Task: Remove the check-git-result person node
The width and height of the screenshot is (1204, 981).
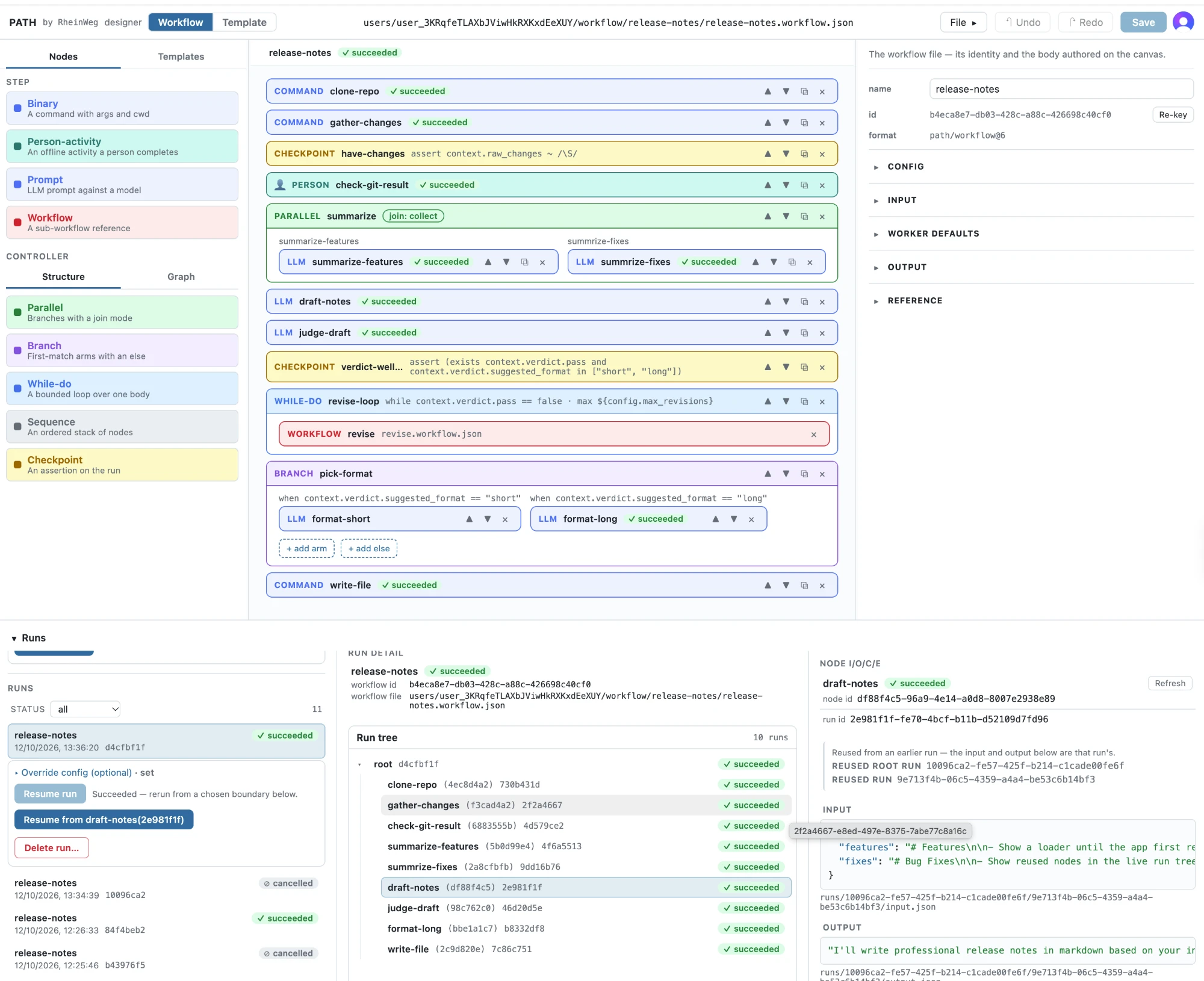Action: point(822,185)
